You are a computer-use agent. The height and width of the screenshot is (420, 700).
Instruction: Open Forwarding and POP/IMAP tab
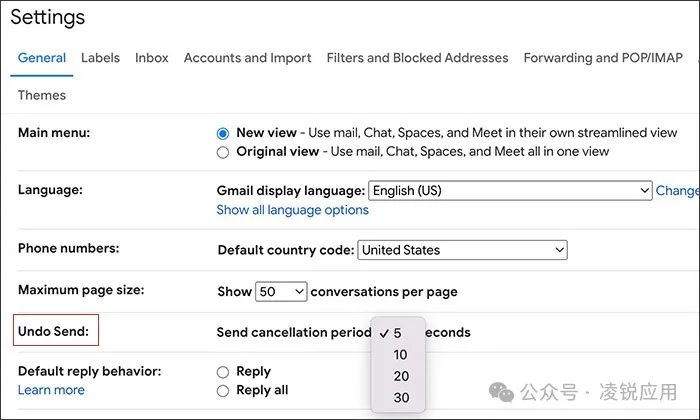click(x=603, y=58)
